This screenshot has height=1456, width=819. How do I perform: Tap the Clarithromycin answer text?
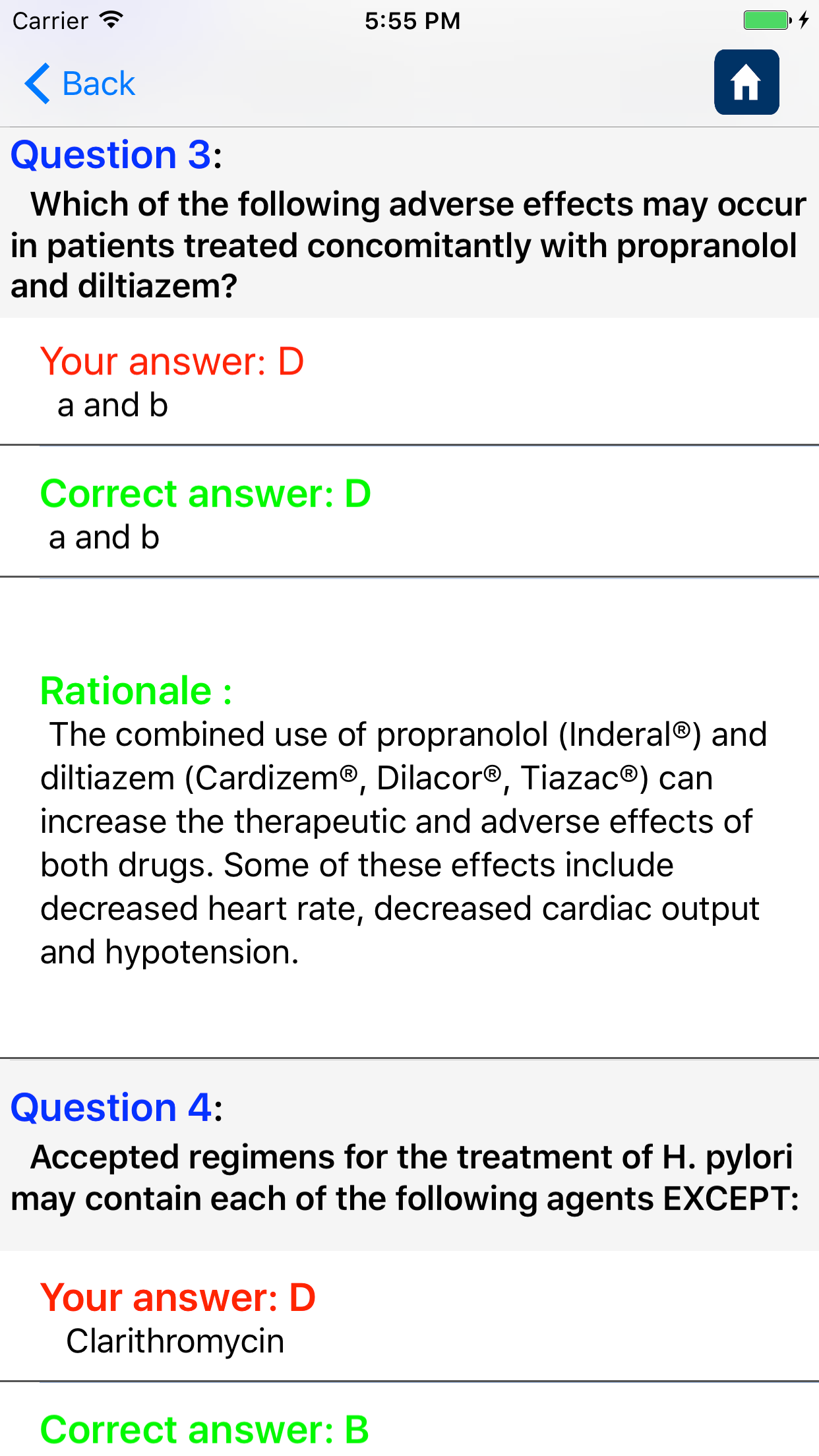pos(175,1341)
